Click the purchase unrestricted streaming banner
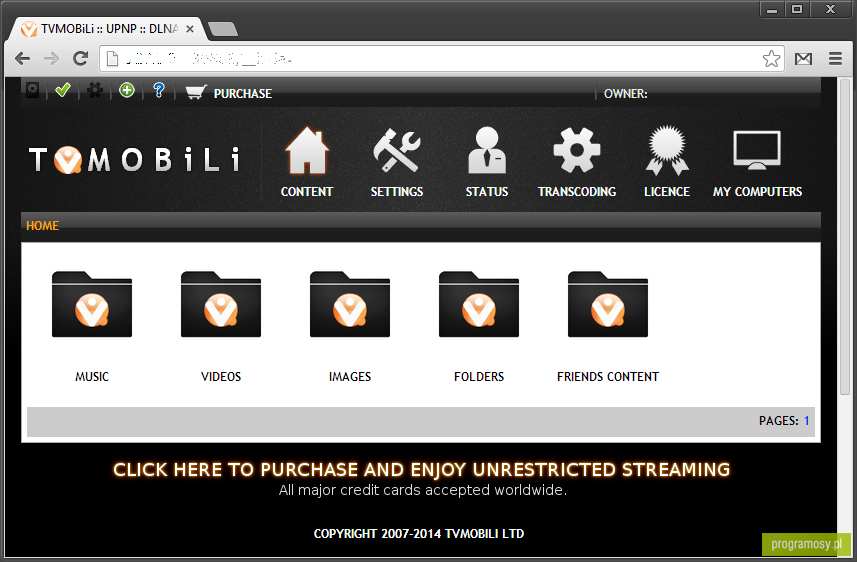857x562 pixels. click(421, 470)
